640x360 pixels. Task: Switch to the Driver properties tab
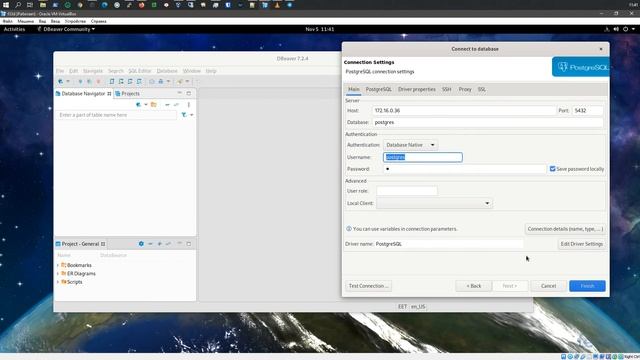click(417, 89)
